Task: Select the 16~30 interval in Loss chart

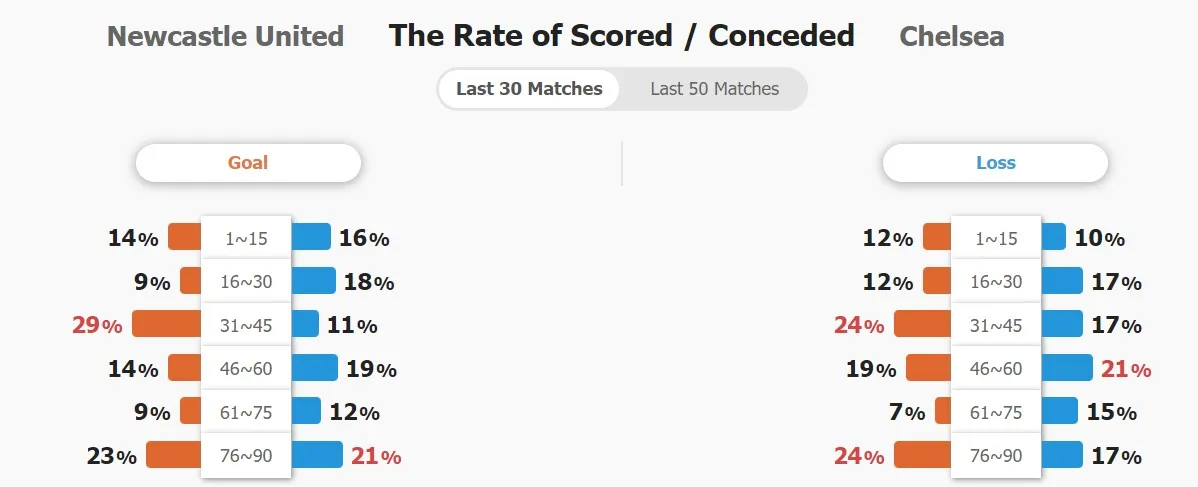Action: click(996, 281)
